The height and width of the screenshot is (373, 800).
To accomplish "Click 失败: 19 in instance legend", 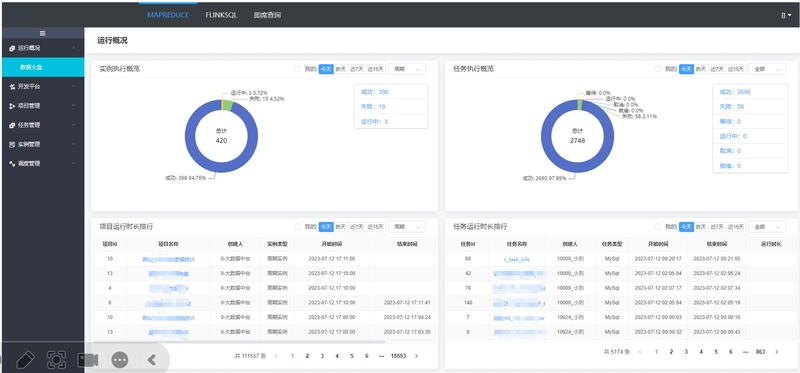I will pyautogui.click(x=373, y=107).
